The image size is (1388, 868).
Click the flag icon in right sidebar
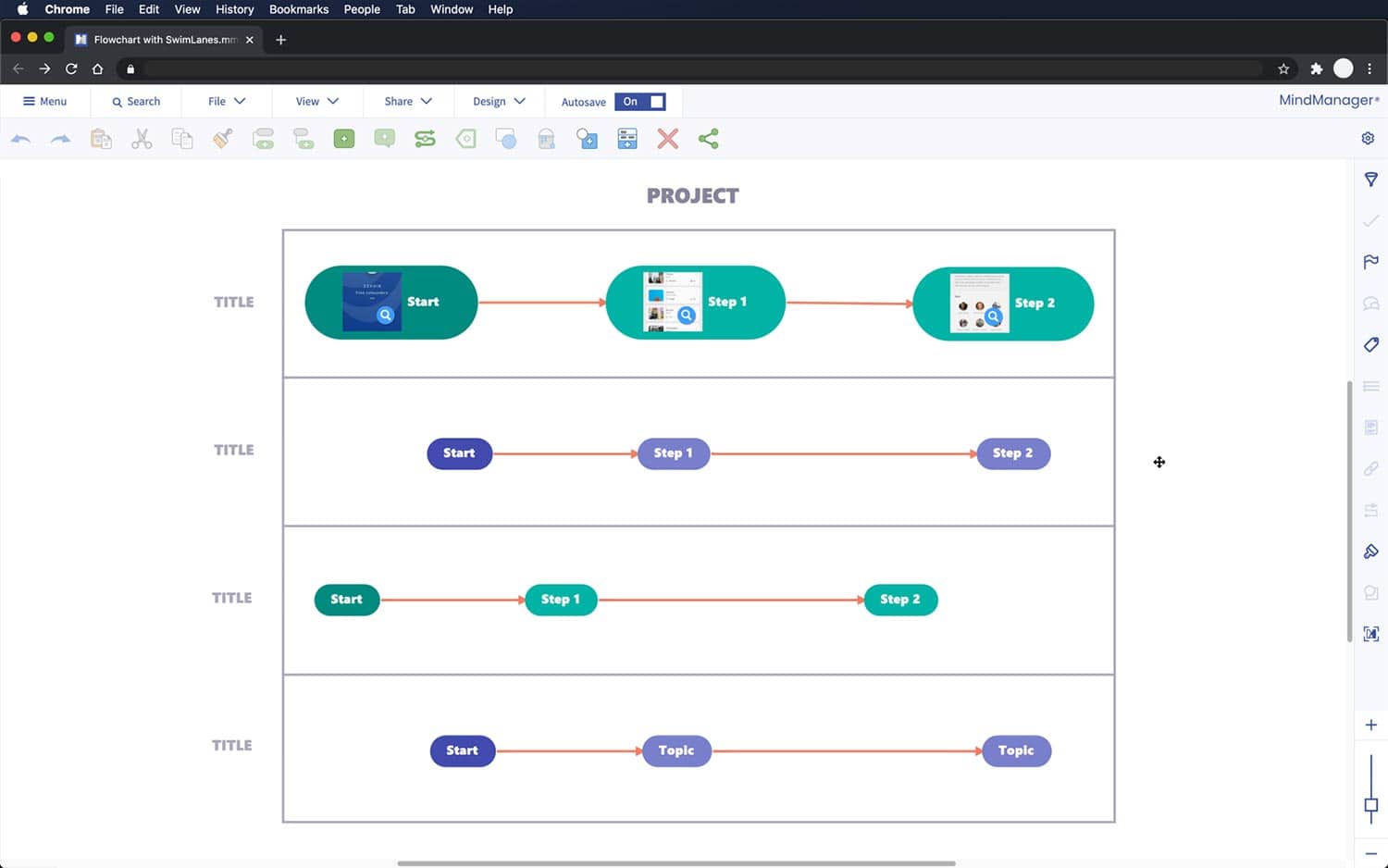(x=1370, y=262)
